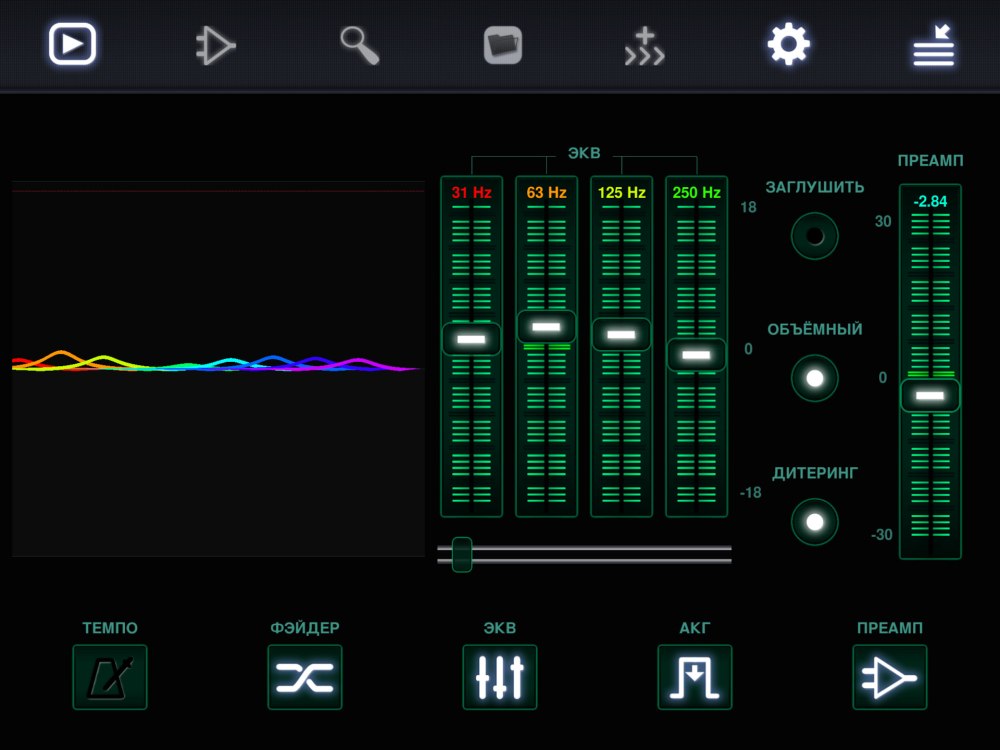Image resolution: width=1000 pixels, height=750 pixels.
Task: Open the player screen icon
Action: point(72,44)
